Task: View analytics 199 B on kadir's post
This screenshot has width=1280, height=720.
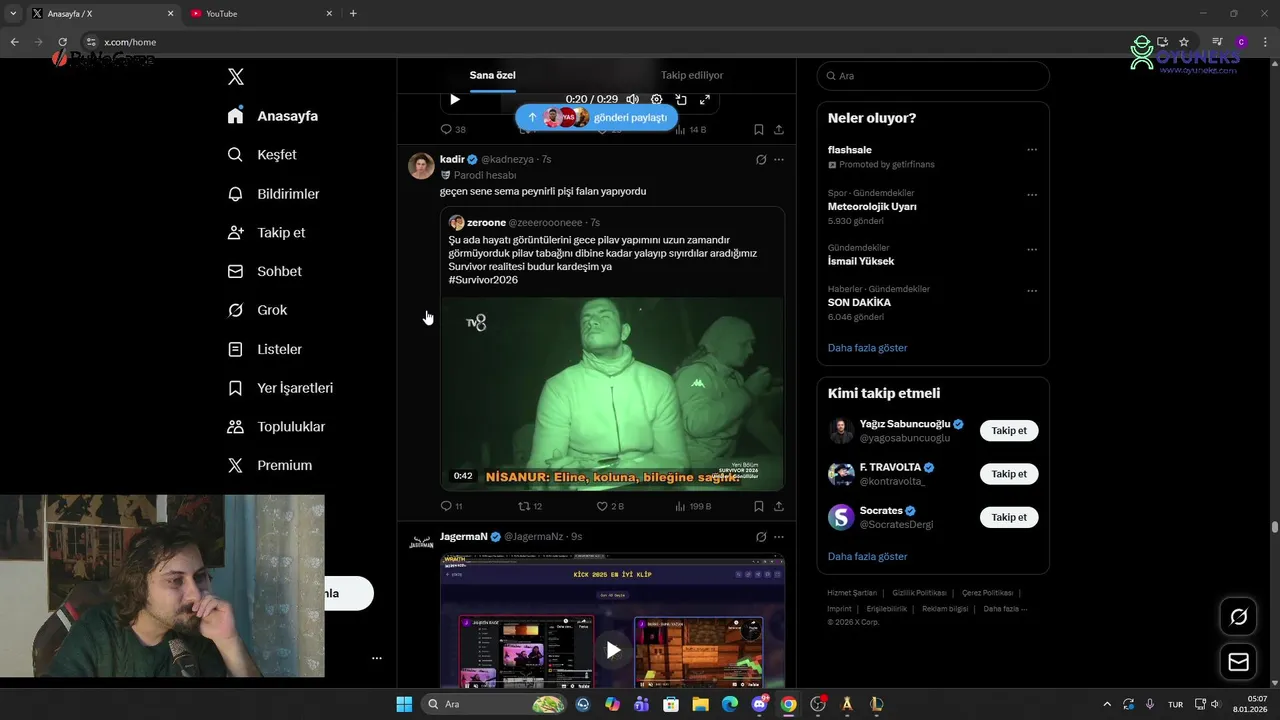Action: pyautogui.click(x=693, y=507)
